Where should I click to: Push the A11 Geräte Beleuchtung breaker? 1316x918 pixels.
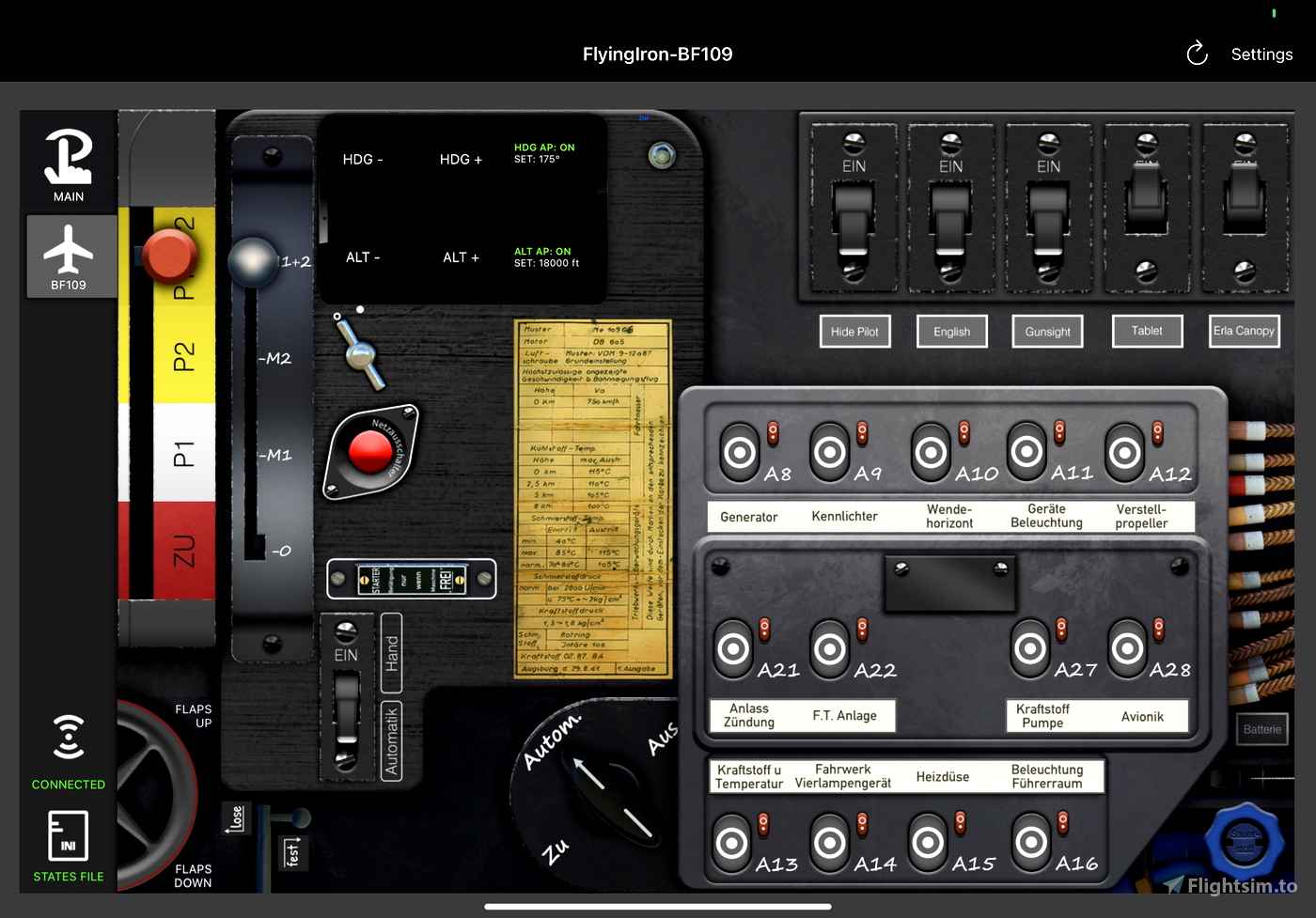pos(1026,453)
